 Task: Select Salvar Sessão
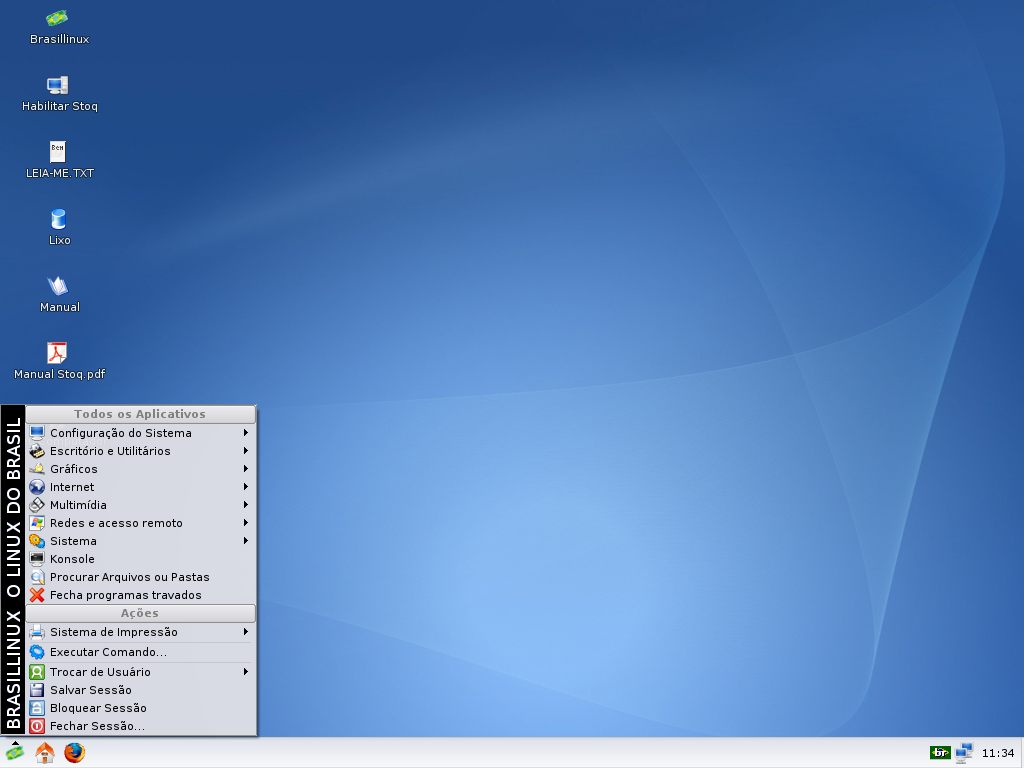point(140,690)
